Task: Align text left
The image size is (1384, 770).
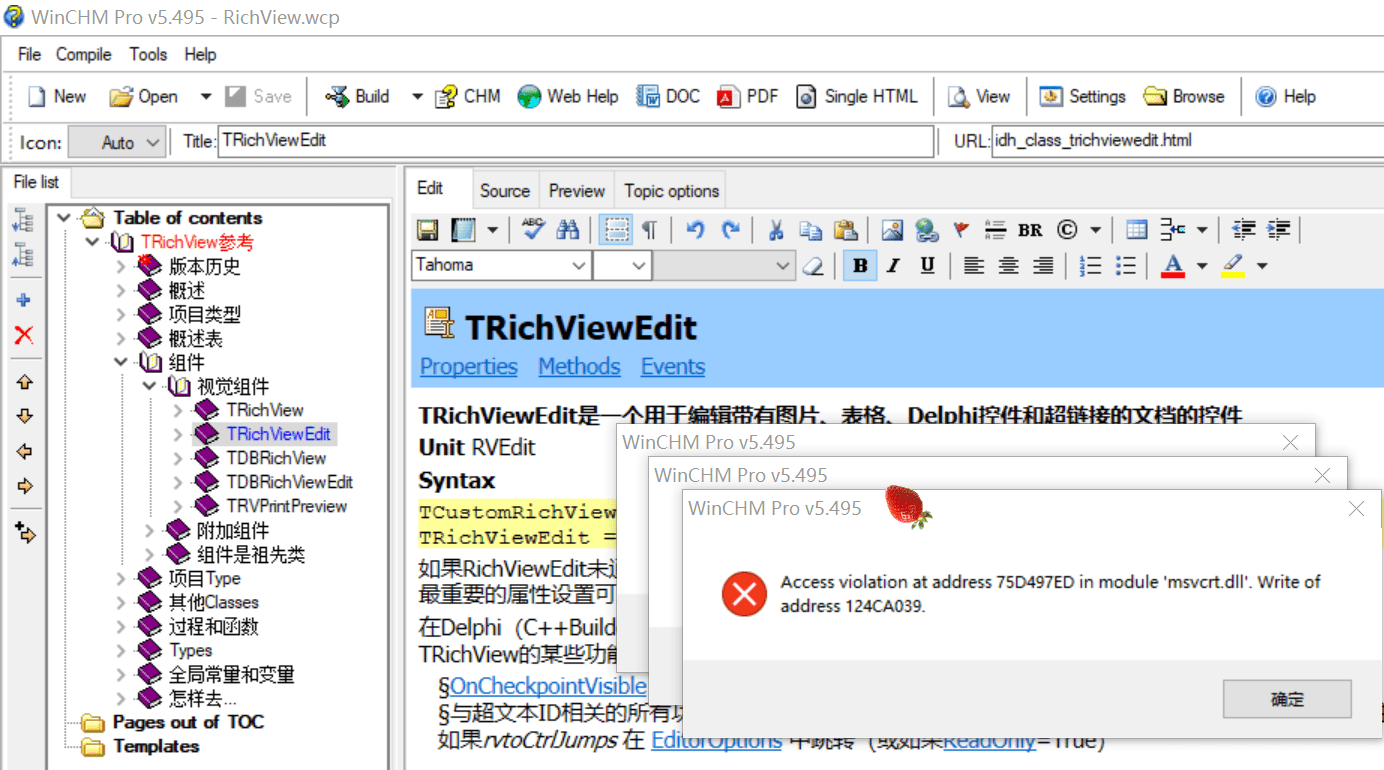Action: 973,265
